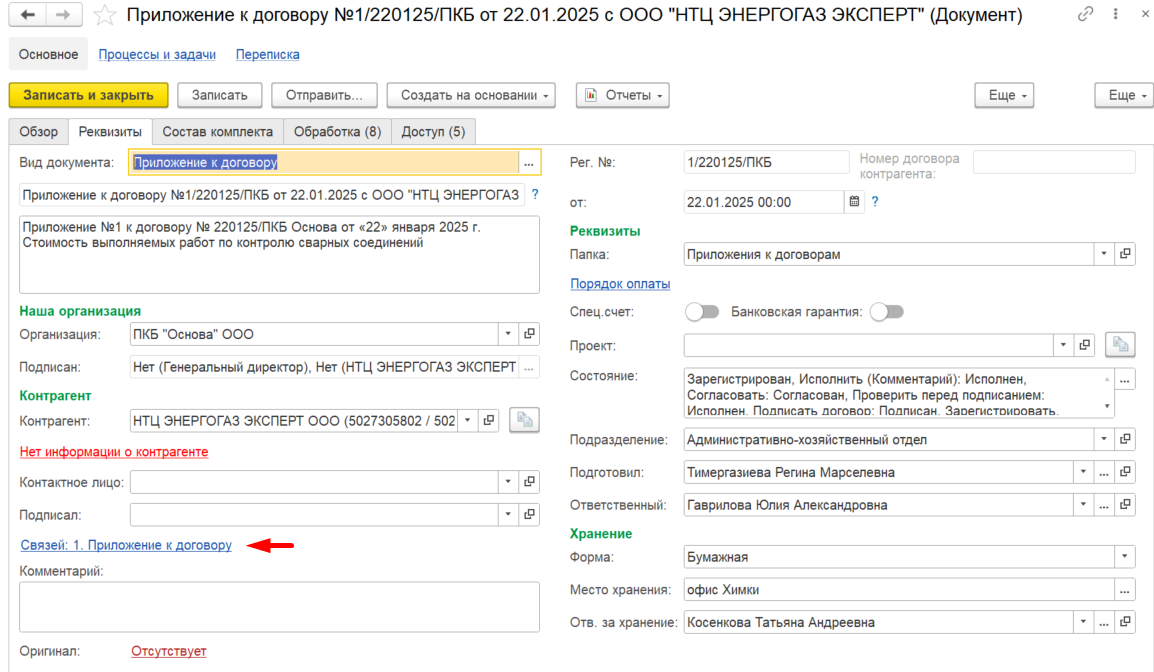The image size is (1154, 672).
Task: Open the Контактное лицо record icon
Action: click(529, 482)
